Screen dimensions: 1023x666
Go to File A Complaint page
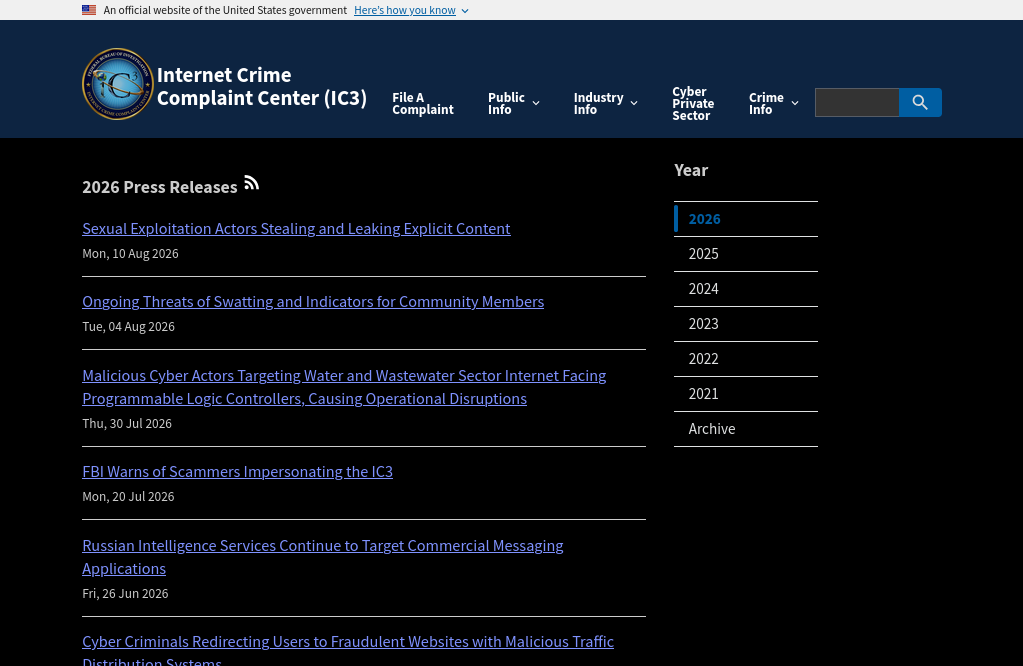[423, 103]
